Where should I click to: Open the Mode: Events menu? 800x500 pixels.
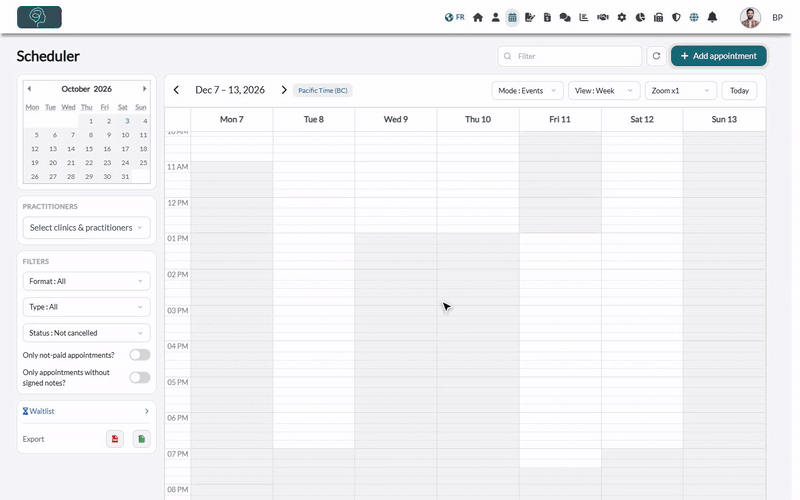click(528, 91)
